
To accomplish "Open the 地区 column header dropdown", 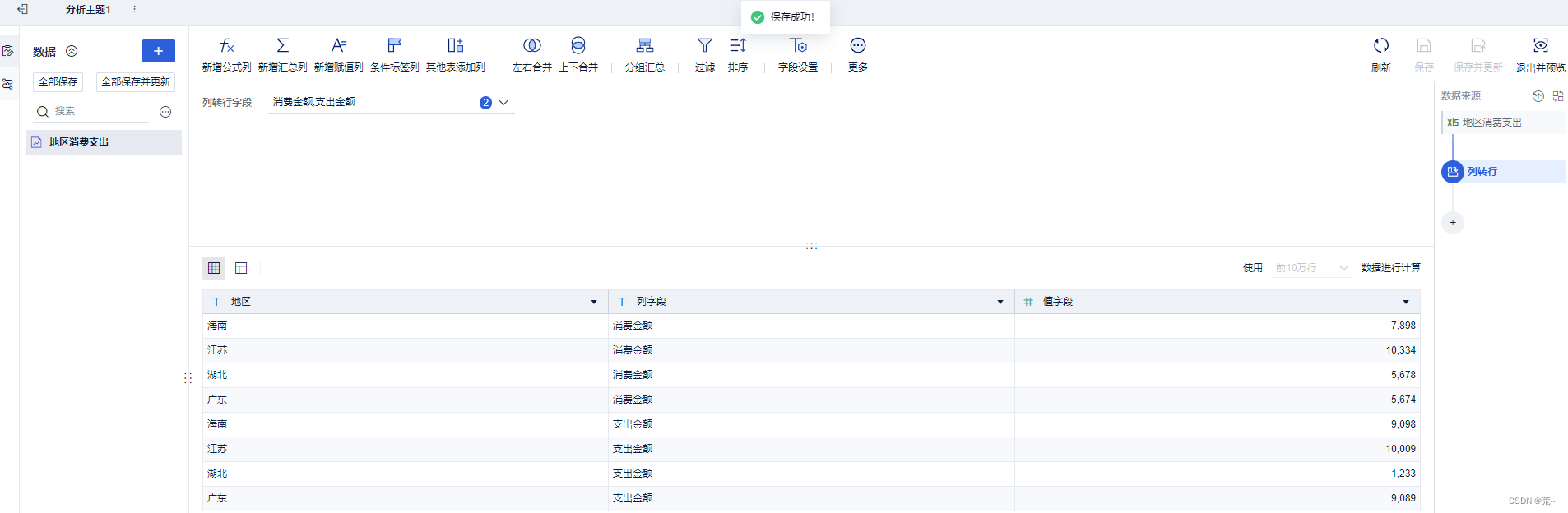I will coord(594,302).
